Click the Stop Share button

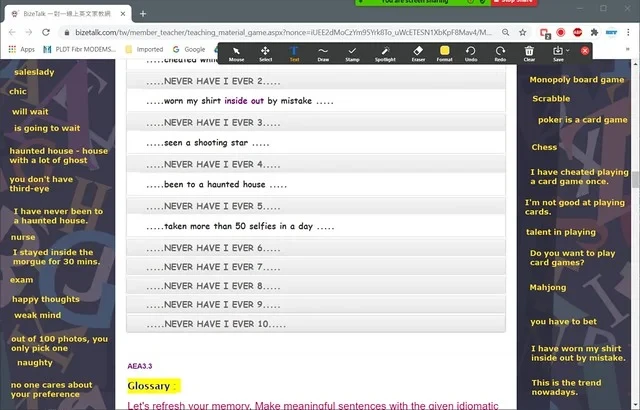tap(514, 2)
